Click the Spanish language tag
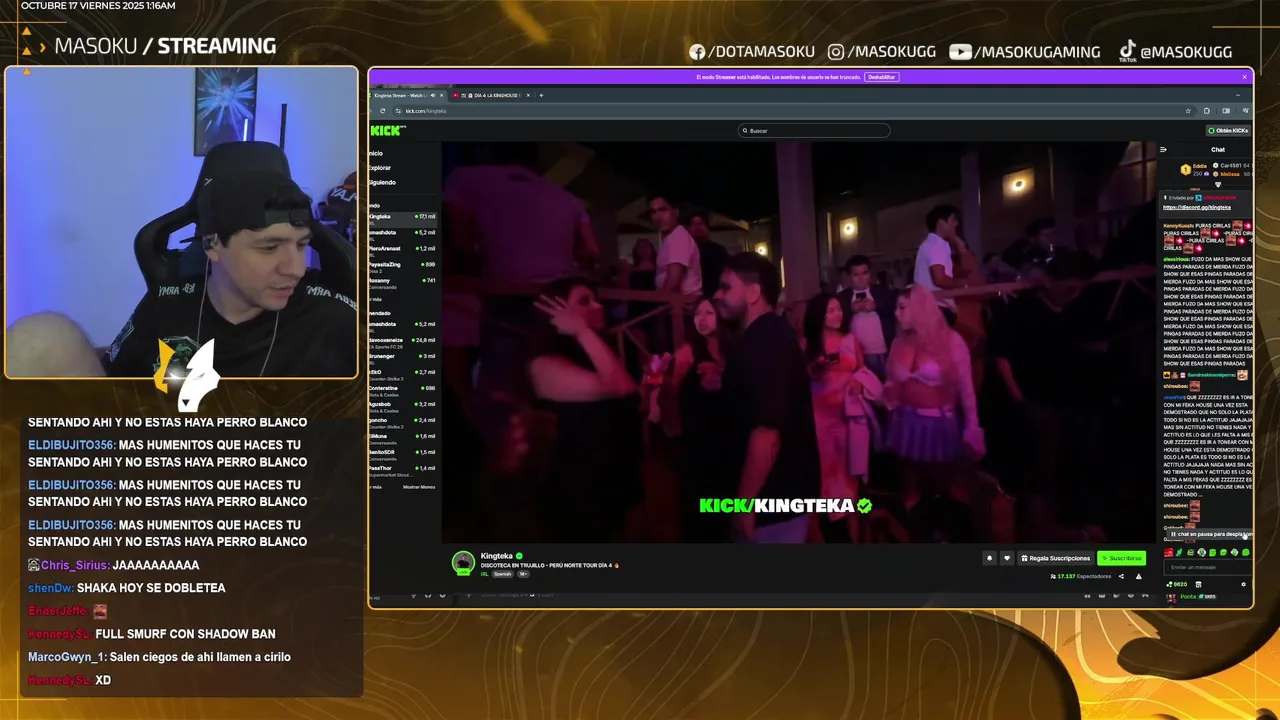This screenshot has height=720, width=1280. click(x=502, y=574)
